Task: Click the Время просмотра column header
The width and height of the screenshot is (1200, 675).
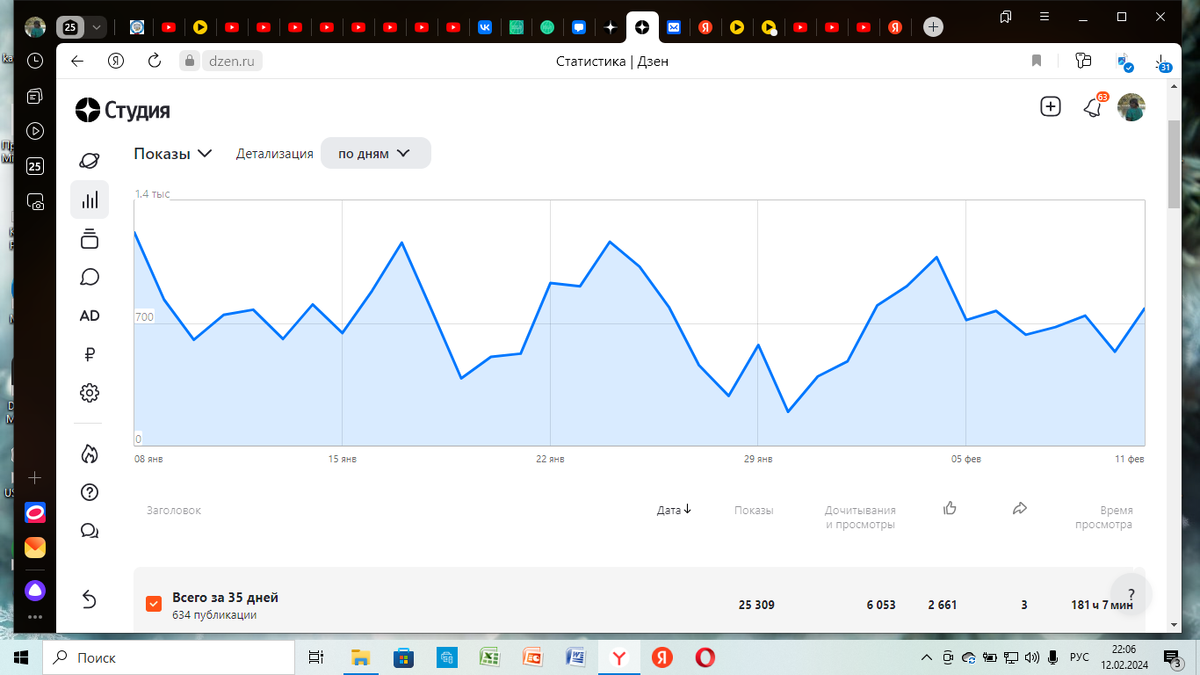Action: pos(1103,517)
